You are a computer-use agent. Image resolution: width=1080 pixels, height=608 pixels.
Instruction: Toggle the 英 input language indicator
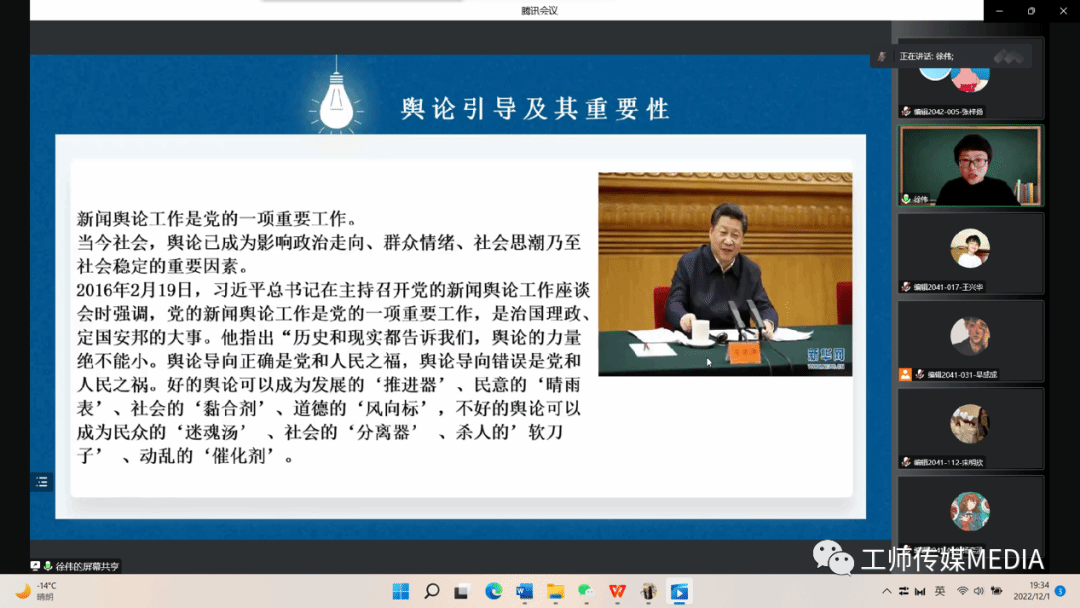(x=940, y=591)
